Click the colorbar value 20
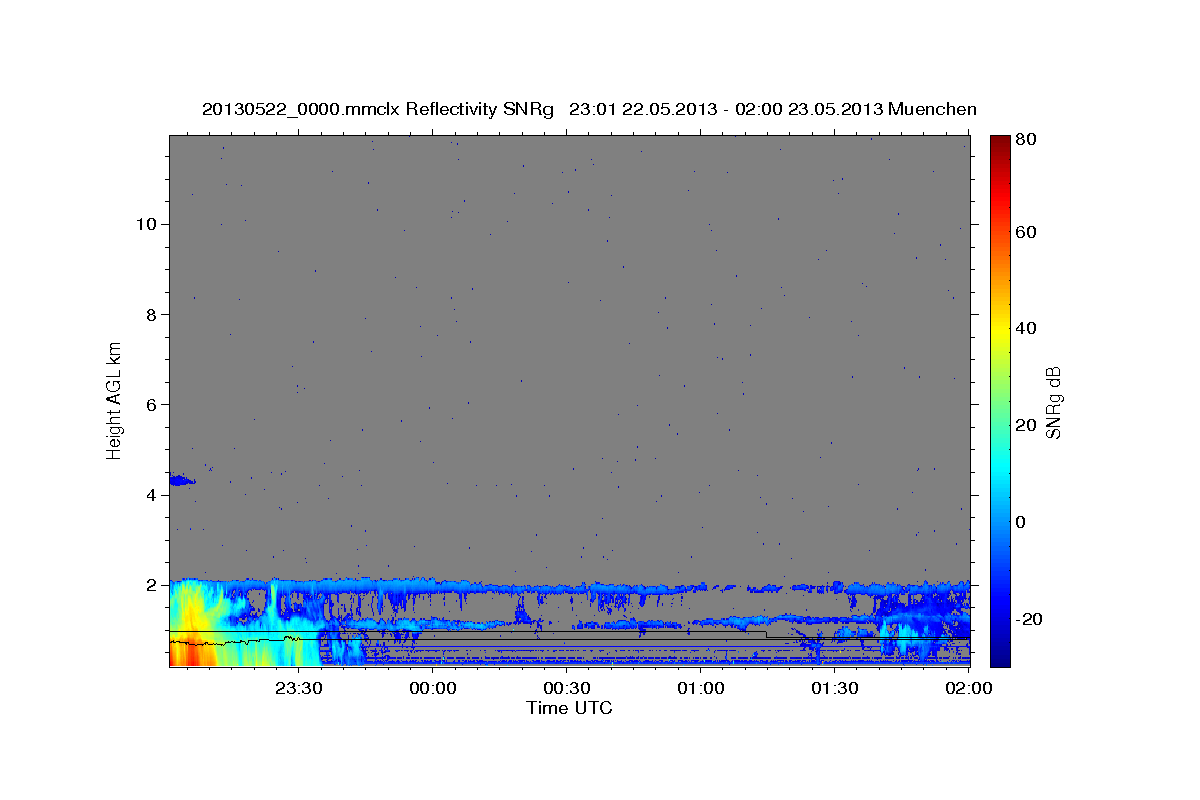This screenshot has height=800, width=1200. pyautogui.click(x=1024, y=425)
